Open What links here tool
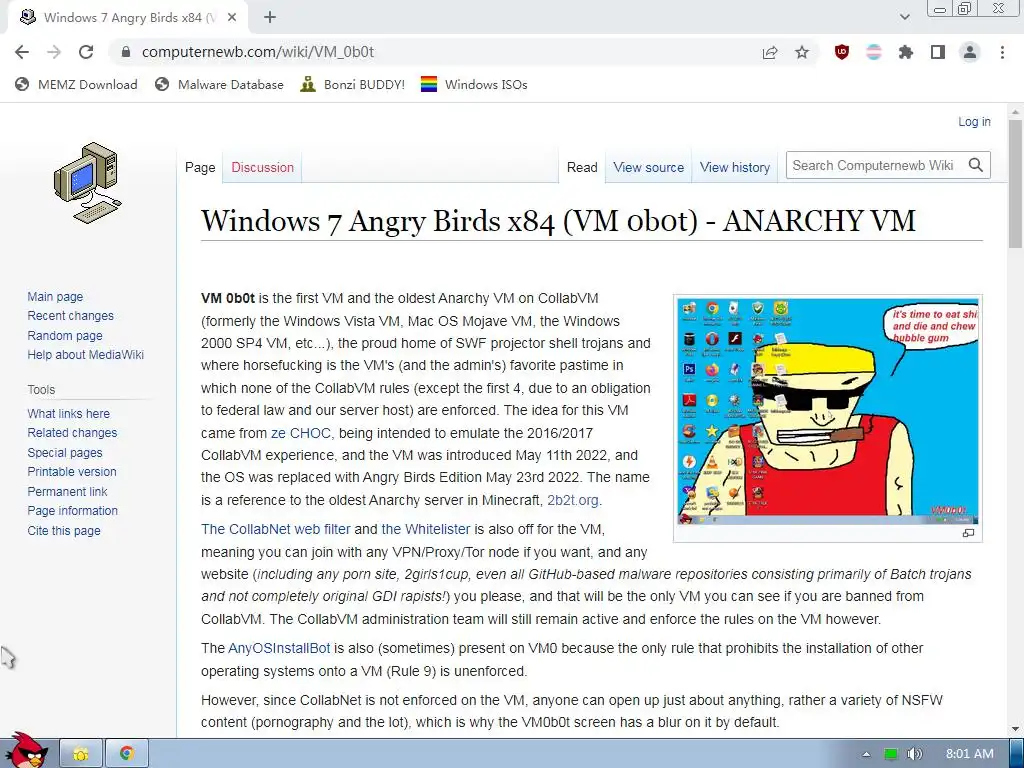Image resolution: width=1024 pixels, height=768 pixels. [69, 413]
